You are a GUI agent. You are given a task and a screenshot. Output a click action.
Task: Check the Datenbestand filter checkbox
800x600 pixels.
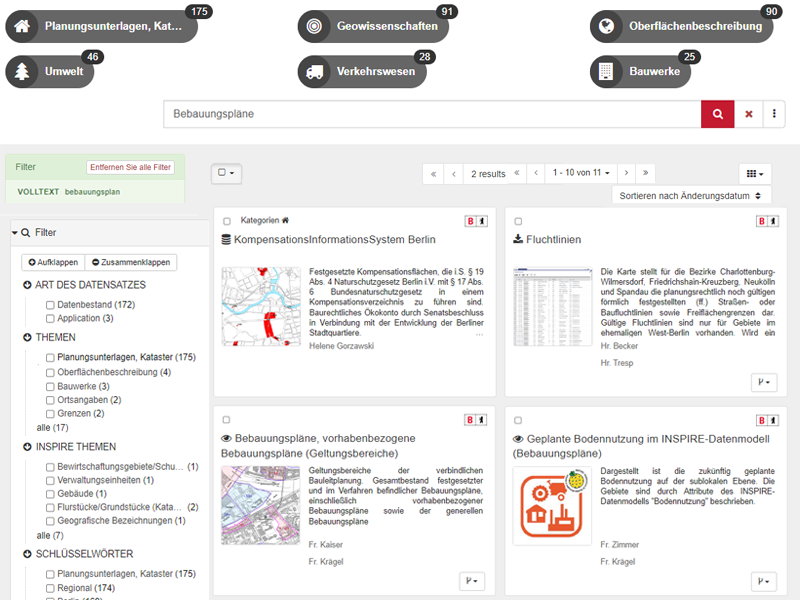tap(50, 304)
